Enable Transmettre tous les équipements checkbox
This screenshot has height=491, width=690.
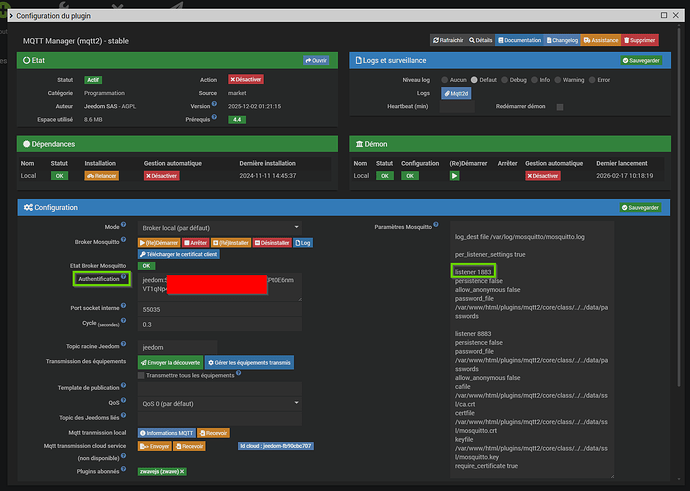pyautogui.click(x=141, y=375)
